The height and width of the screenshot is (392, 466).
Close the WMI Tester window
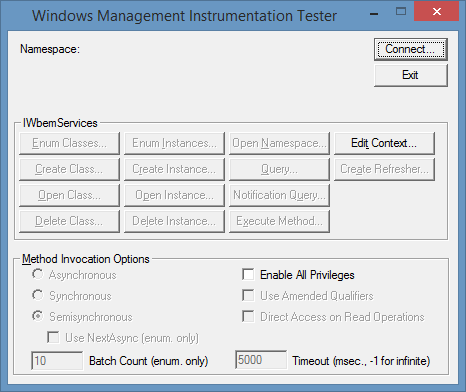436,12
